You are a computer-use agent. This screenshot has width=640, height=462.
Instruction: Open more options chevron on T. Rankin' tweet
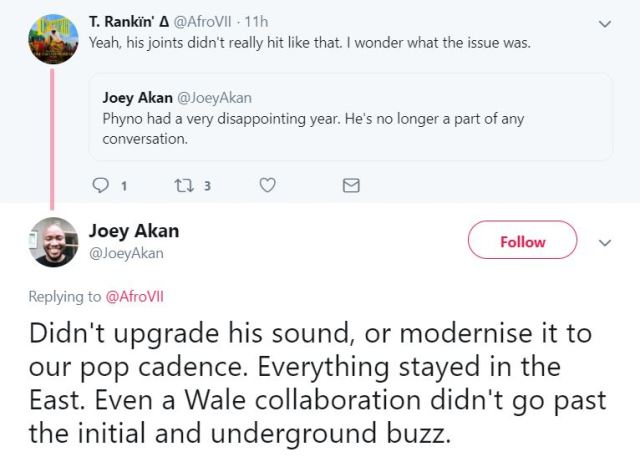coord(604,22)
